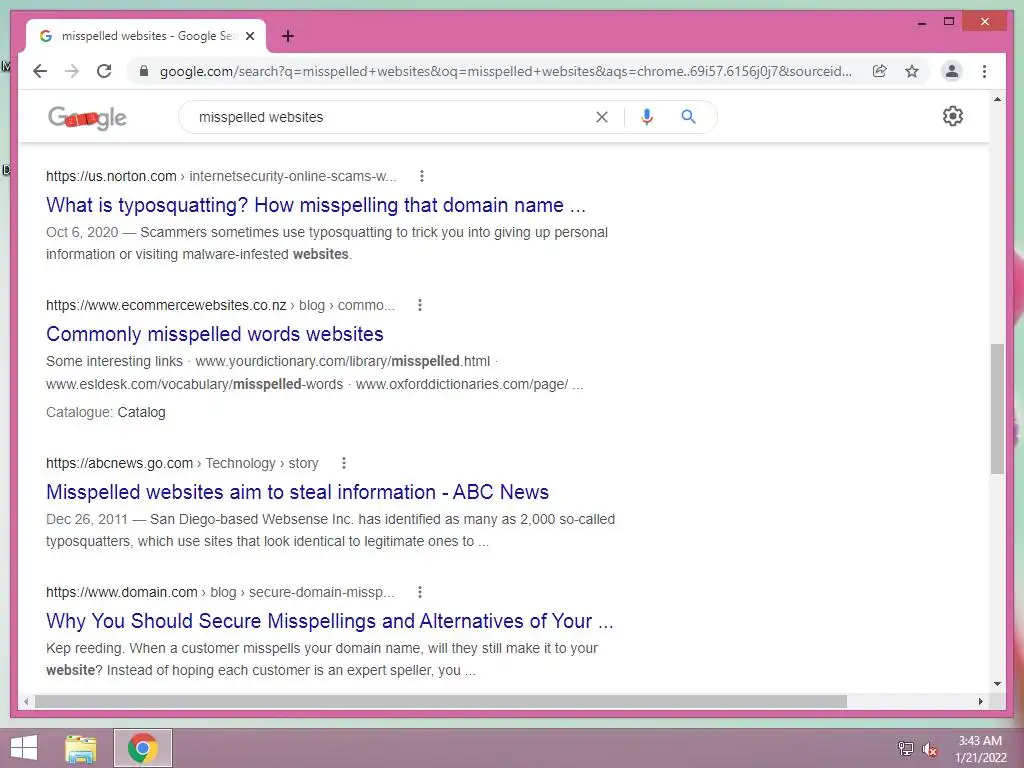Click the scroll down arrow of vertical scrollbar
The image size is (1024, 768).
pos(997,684)
